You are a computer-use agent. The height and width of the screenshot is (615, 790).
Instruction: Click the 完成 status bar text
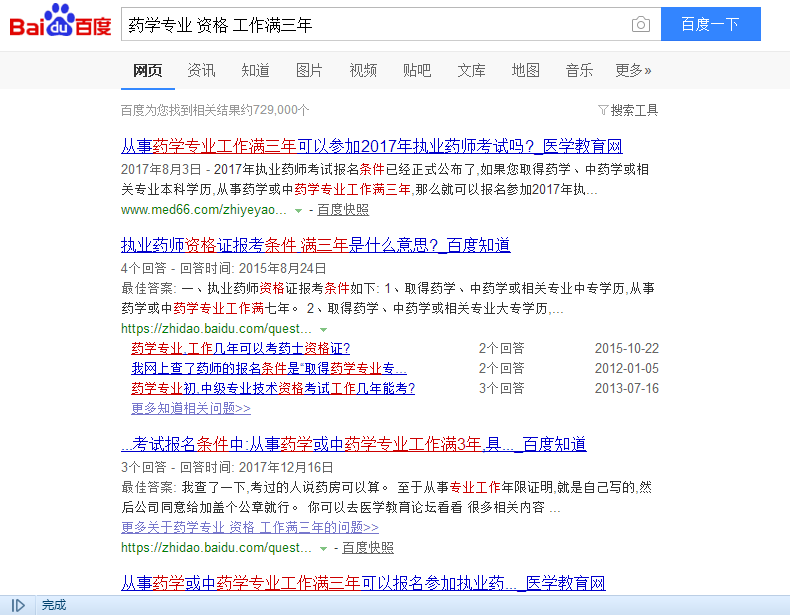coord(54,605)
